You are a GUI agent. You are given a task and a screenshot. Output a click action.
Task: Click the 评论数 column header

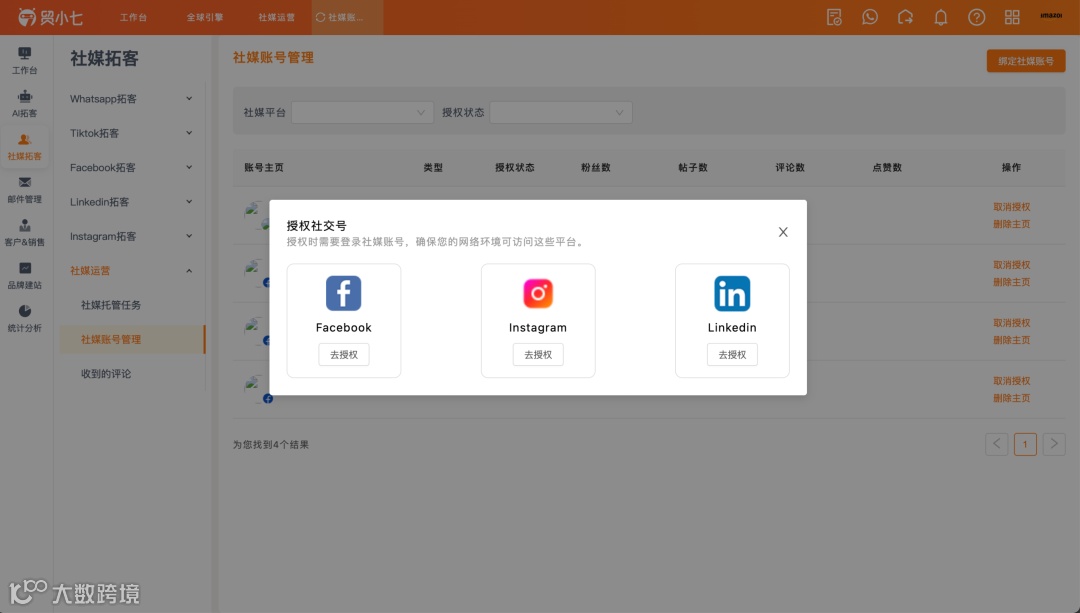(790, 167)
